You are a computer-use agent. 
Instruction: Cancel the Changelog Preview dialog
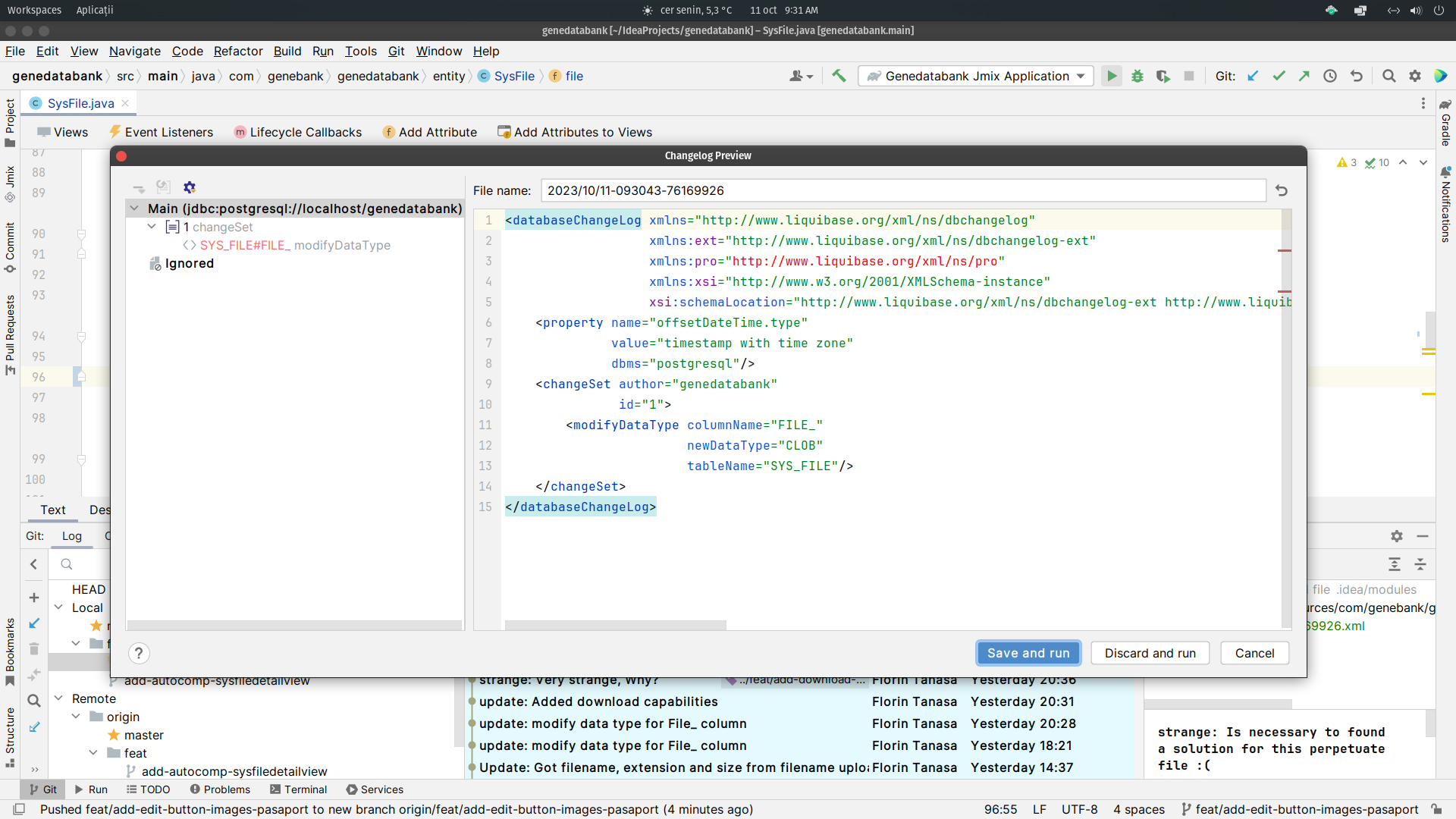click(x=1254, y=653)
